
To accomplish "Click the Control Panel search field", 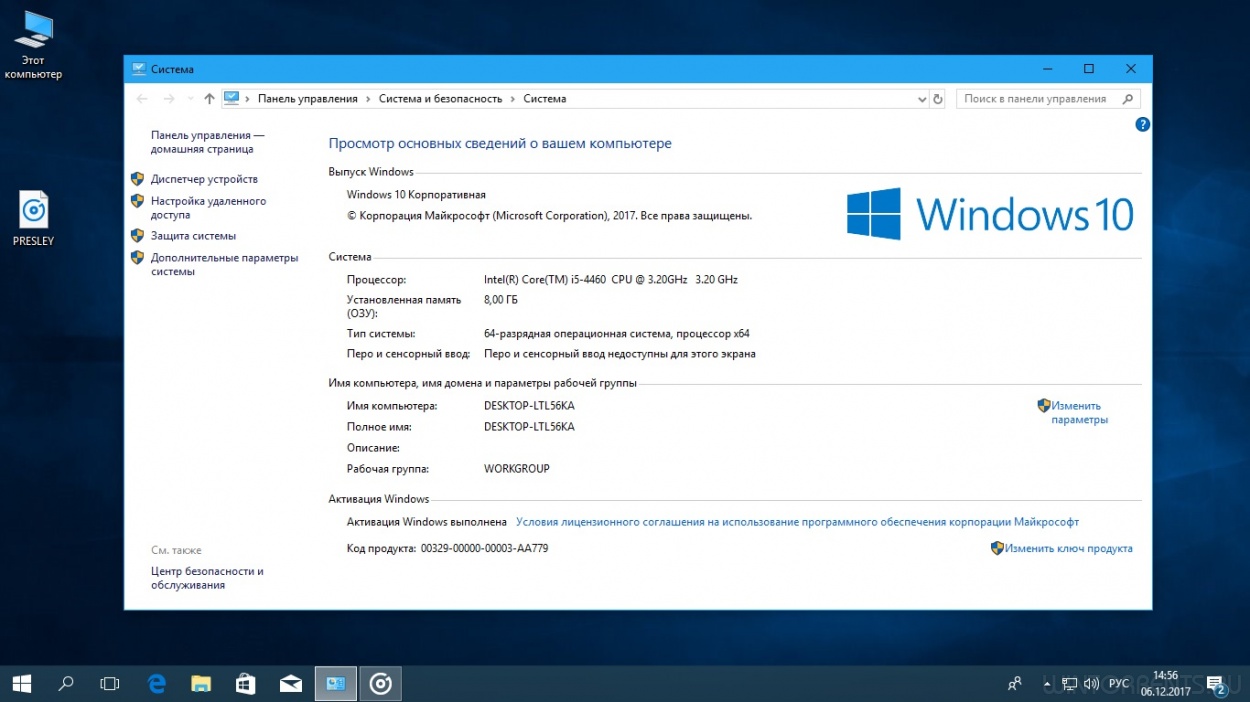I will click(x=1036, y=99).
